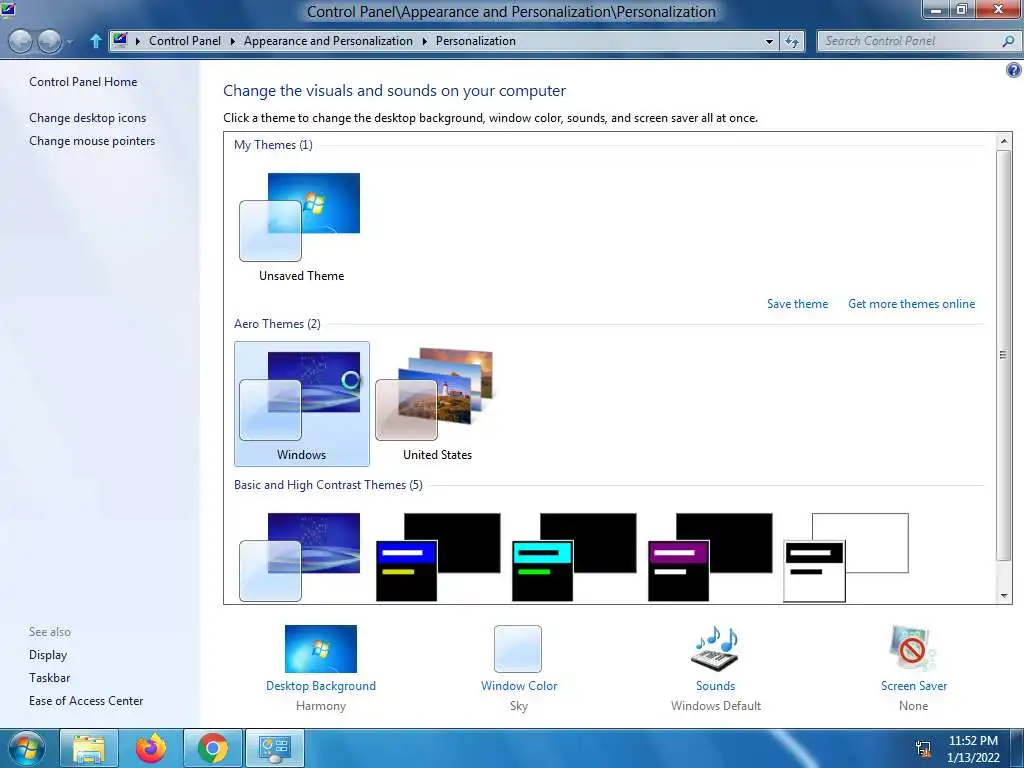Click the Aero Themes (2) group header
Viewport: 1024px width, 768px height.
pyautogui.click(x=277, y=324)
